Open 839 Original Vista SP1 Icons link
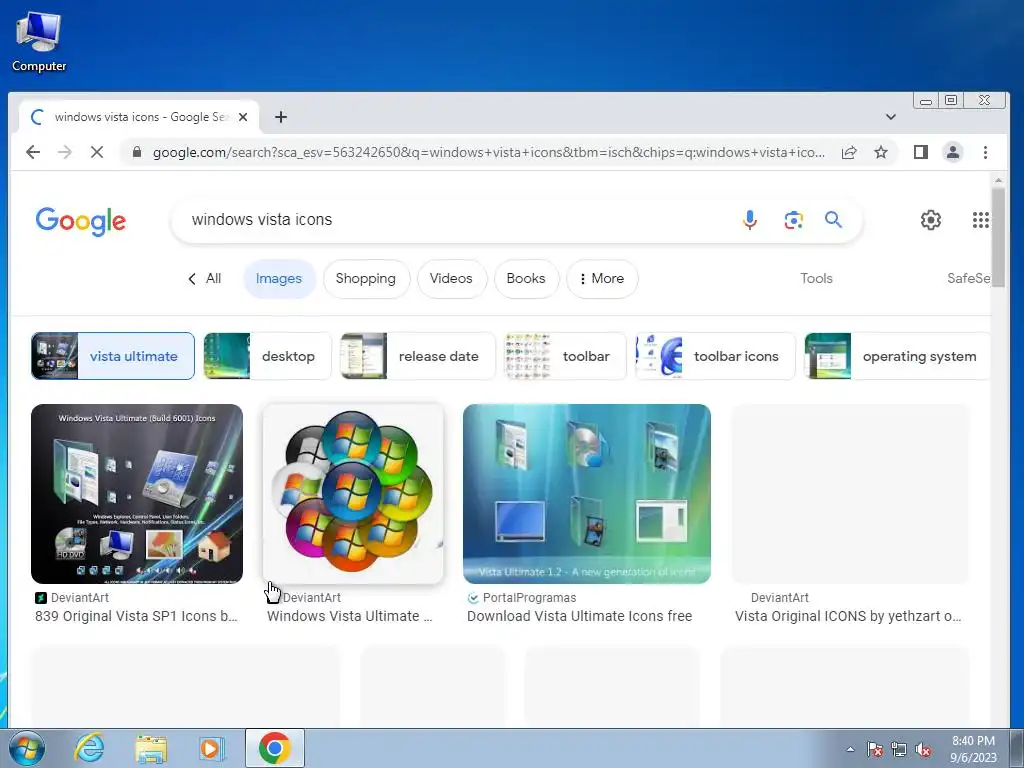 pyautogui.click(x=136, y=616)
